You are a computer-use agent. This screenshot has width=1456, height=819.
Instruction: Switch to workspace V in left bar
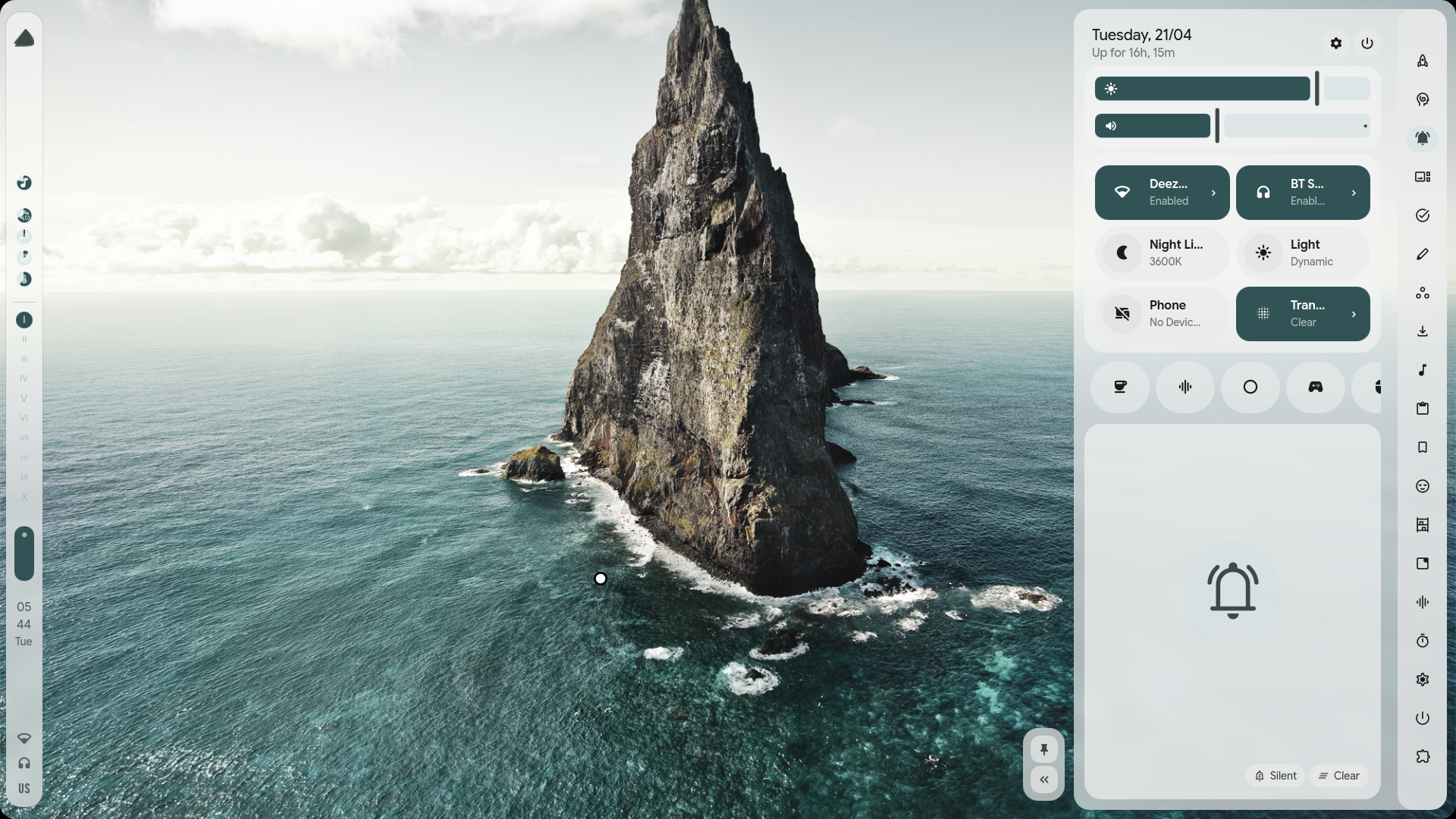pyautogui.click(x=24, y=398)
